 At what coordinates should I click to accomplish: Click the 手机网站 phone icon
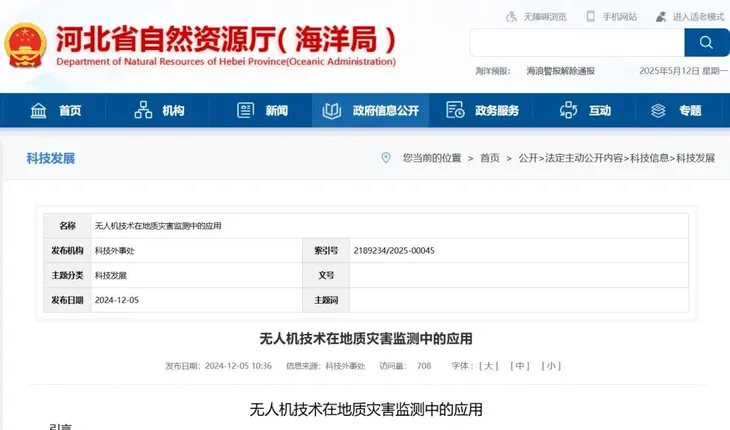click(590, 17)
